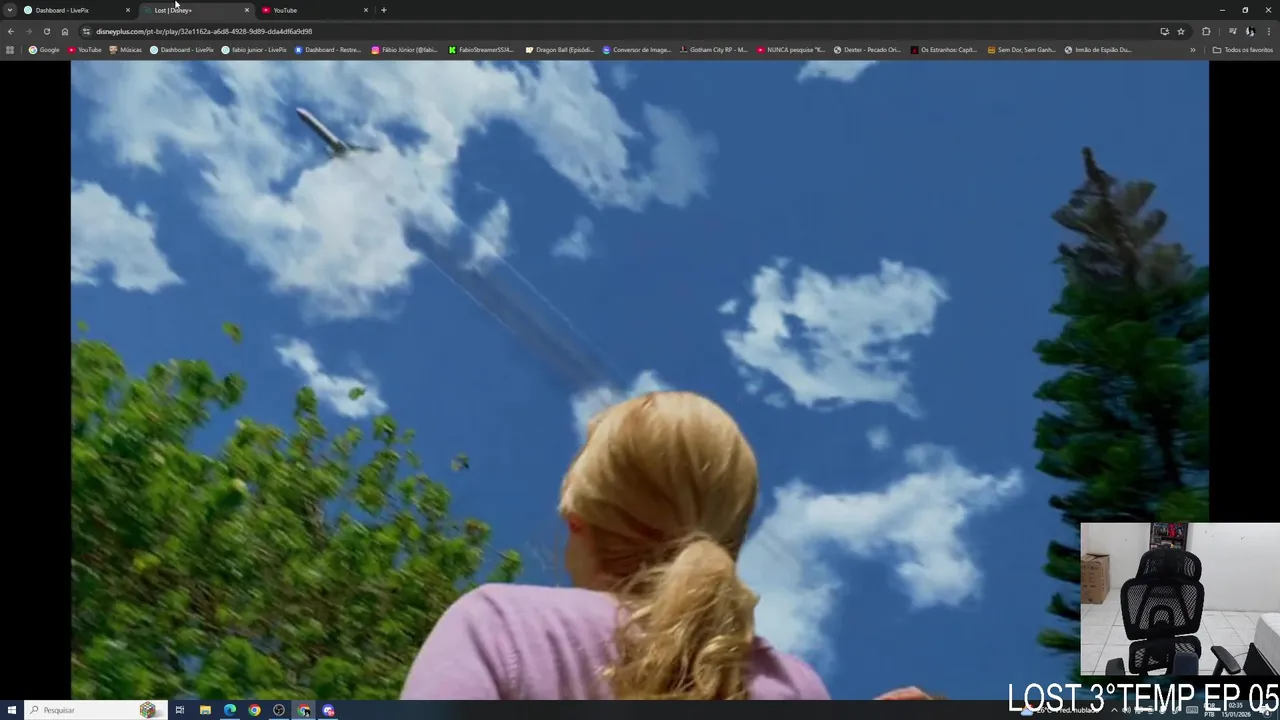This screenshot has height=720, width=1280.
Task: Open the browser profile avatar
Action: (1250, 31)
